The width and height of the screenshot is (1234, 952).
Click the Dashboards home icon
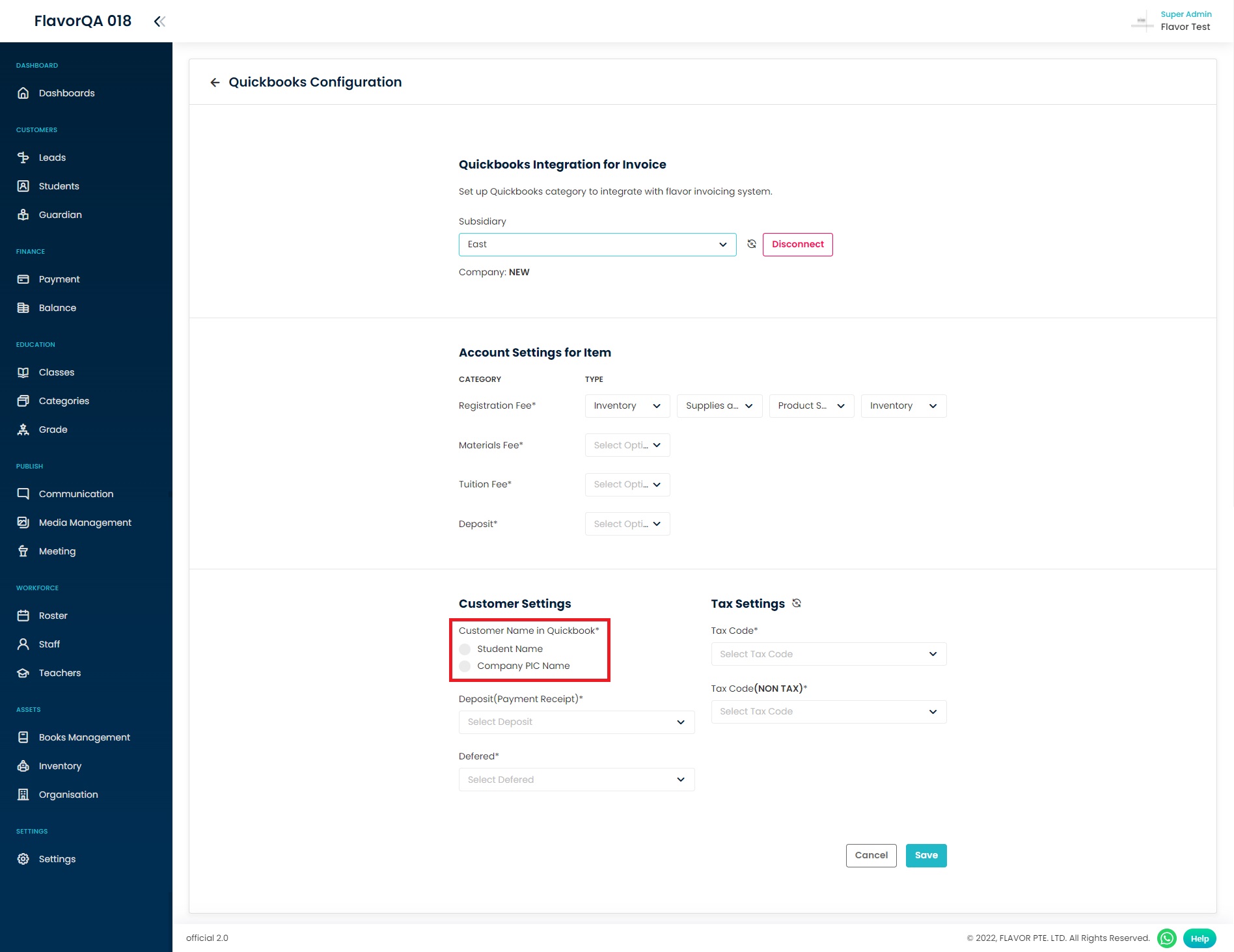point(23,93)
